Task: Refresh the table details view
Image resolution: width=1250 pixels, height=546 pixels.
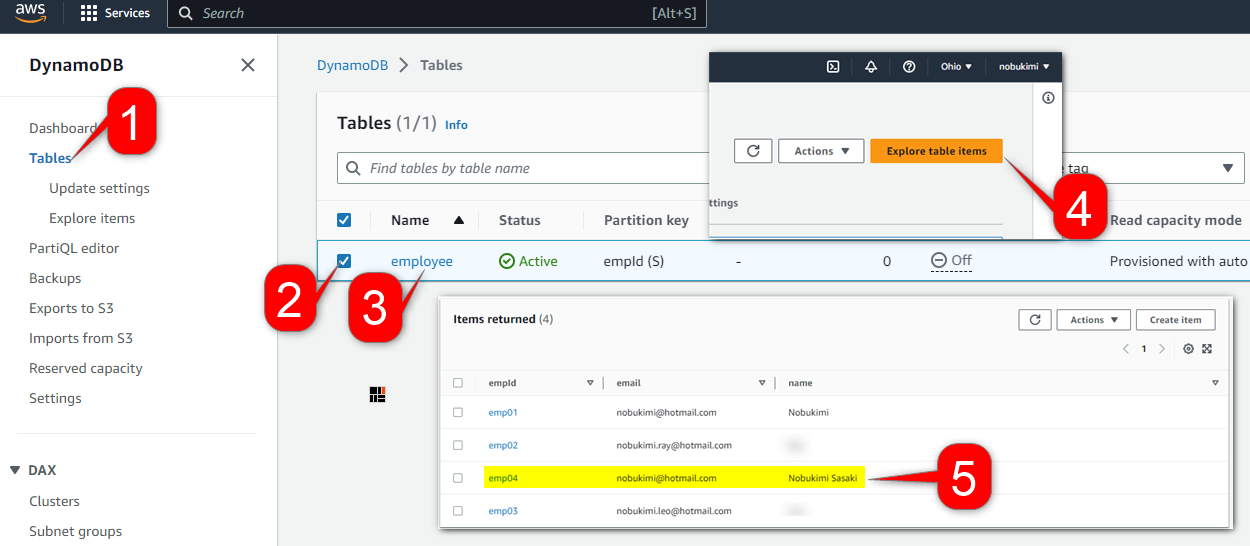Action: 753,151
